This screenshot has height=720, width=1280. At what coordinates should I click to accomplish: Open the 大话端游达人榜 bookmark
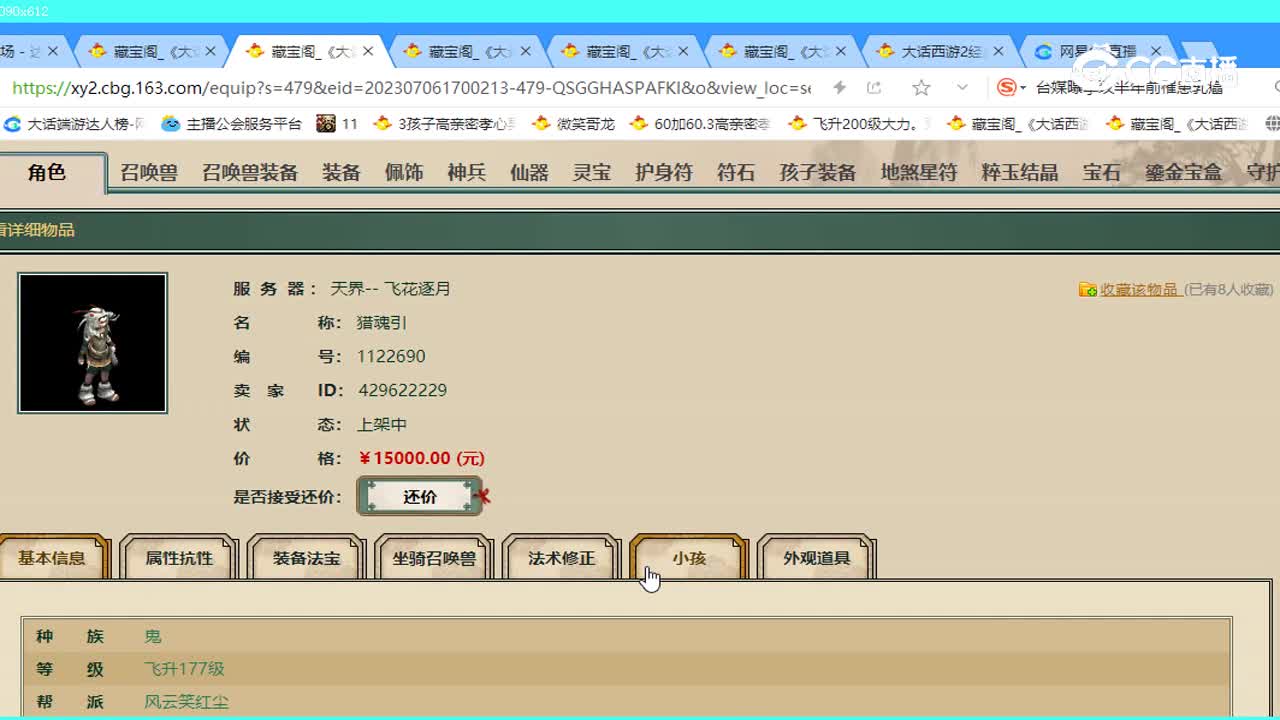pyautogui.click(x=75, y=124)
